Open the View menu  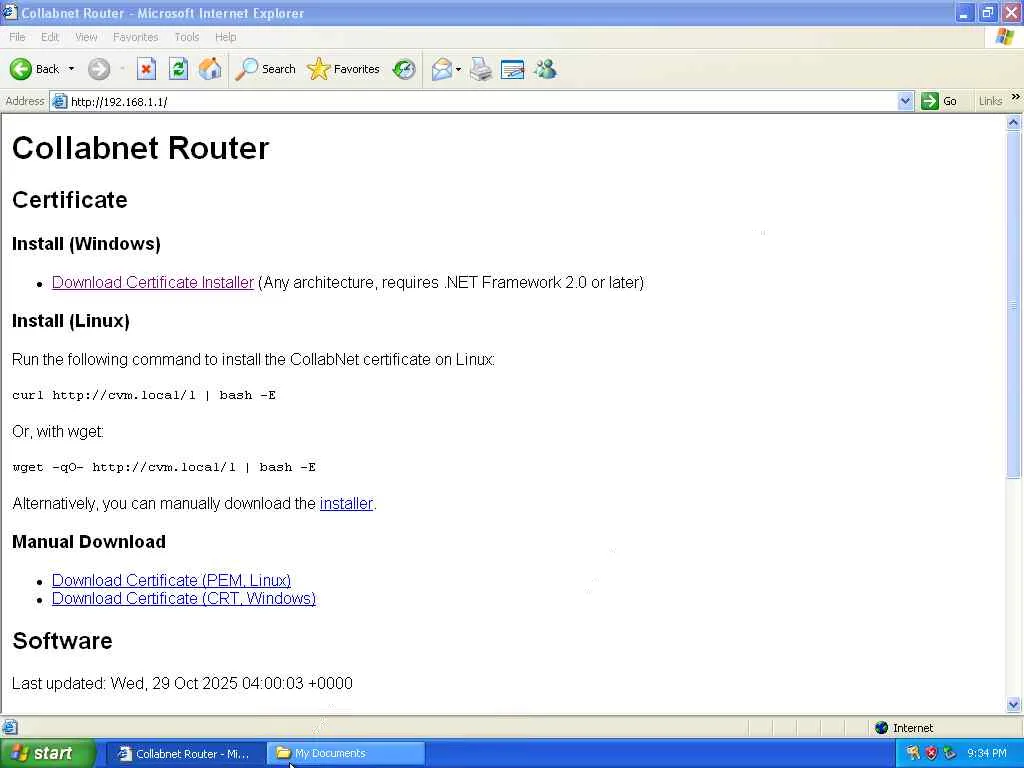[x=86, y=37]
